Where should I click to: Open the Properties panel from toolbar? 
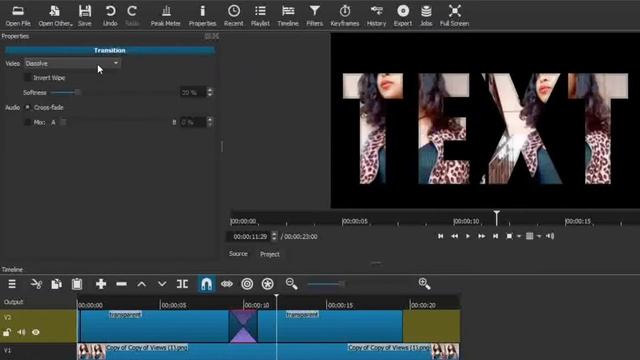pos(202,16)
